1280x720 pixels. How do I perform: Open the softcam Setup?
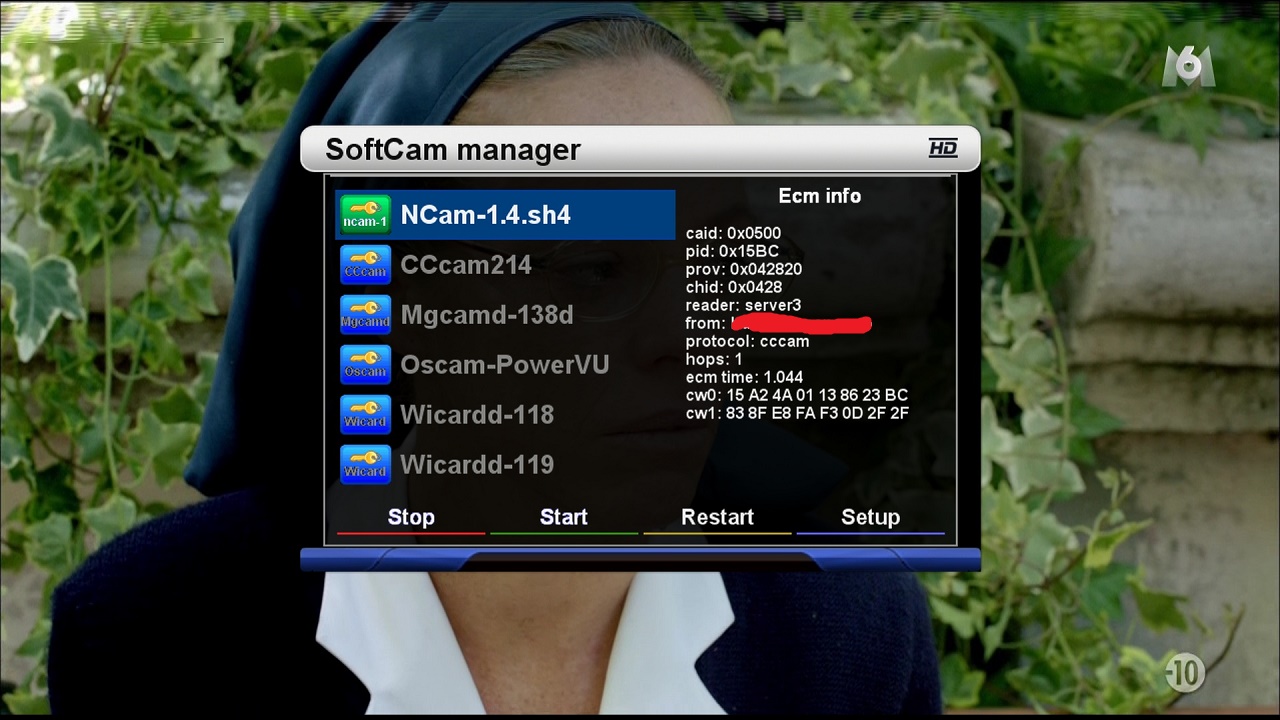870,517
